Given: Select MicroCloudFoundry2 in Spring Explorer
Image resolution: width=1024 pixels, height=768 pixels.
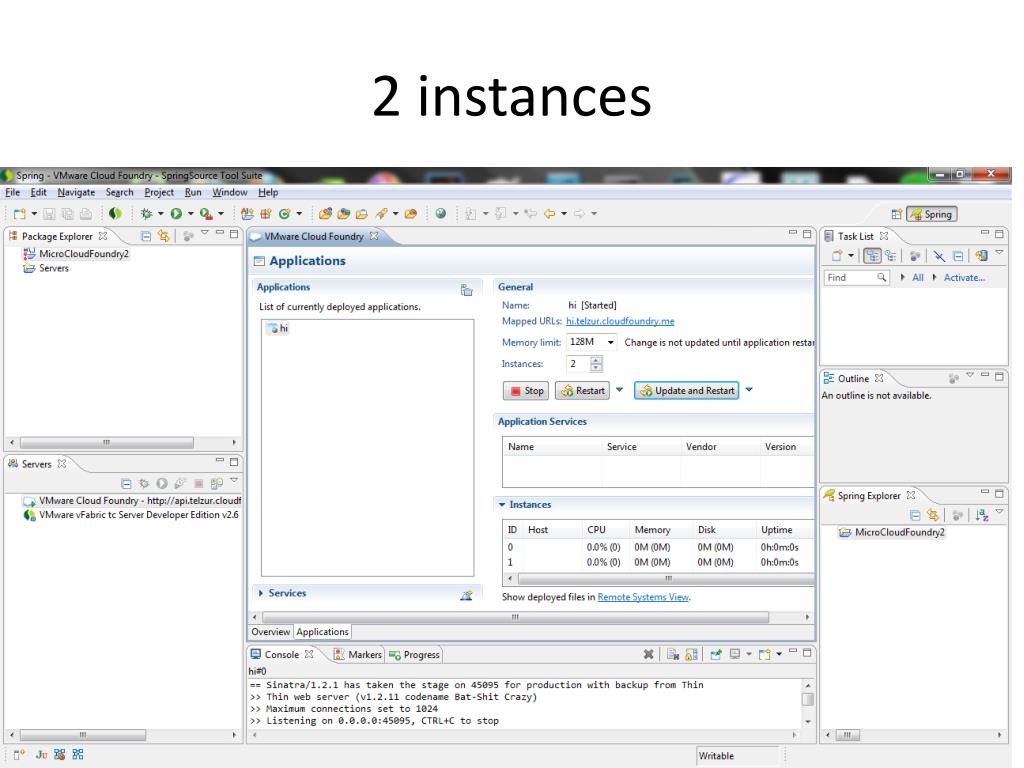Looking at the screenshot, I should (x=892, y=532).
